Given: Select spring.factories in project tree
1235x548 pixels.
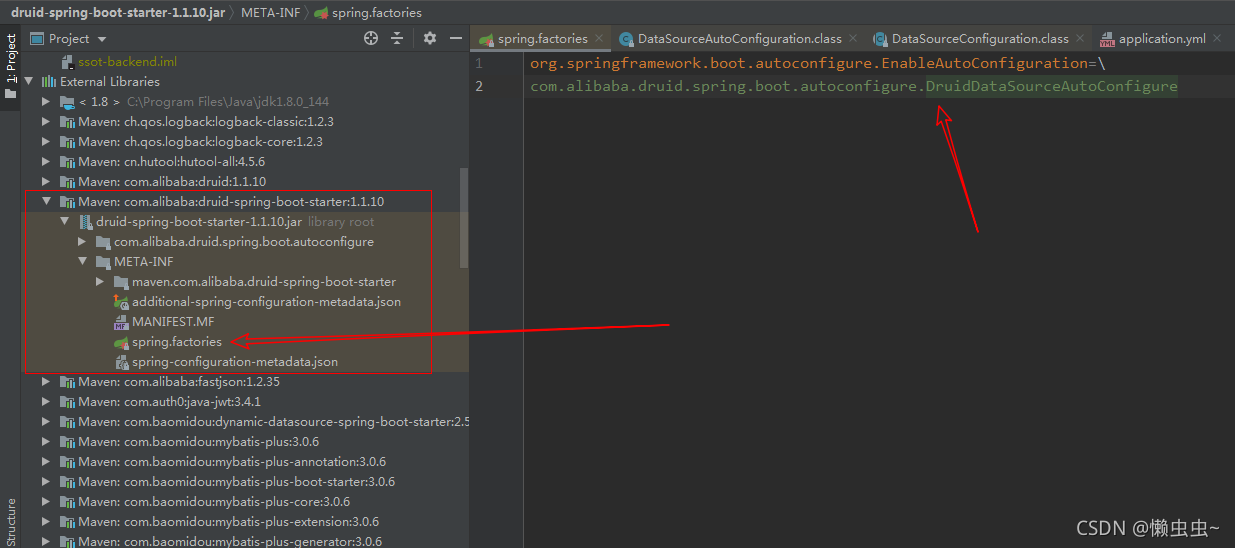Looking at the screenshot, I should [177, 342].
